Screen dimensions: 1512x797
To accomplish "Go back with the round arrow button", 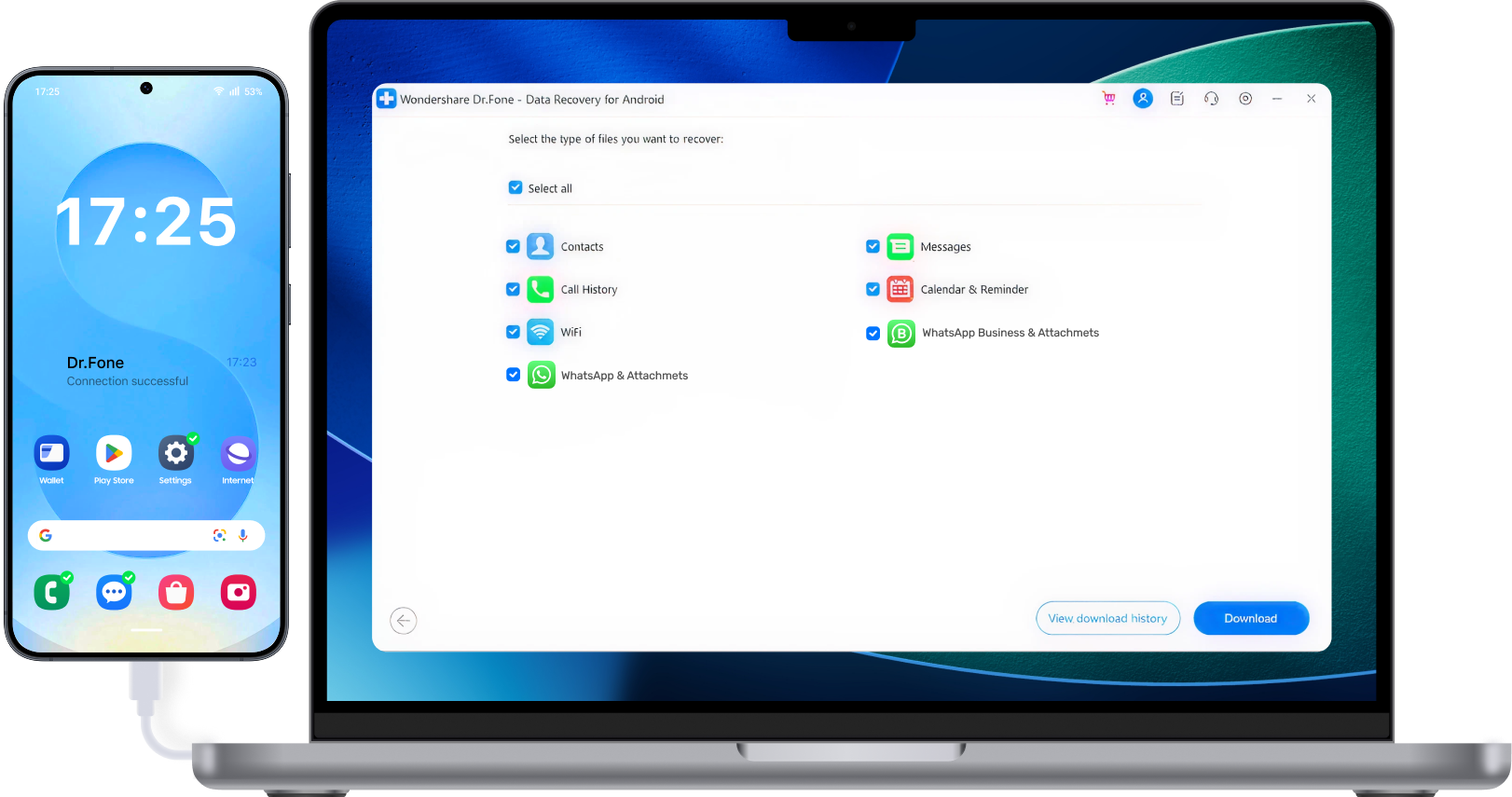I will tap(404, 620).
